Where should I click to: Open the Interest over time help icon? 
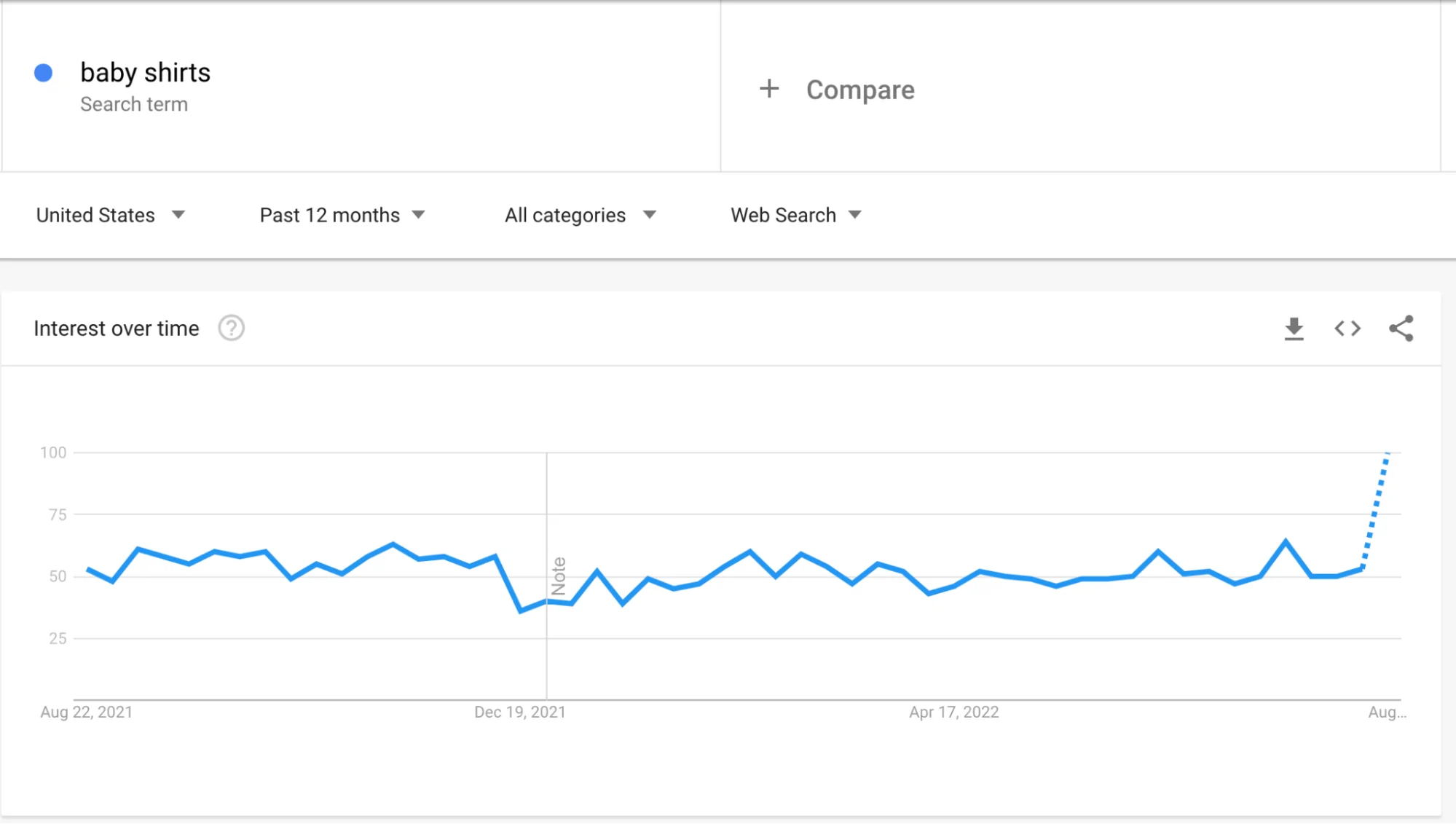click(x=232, y=329)
